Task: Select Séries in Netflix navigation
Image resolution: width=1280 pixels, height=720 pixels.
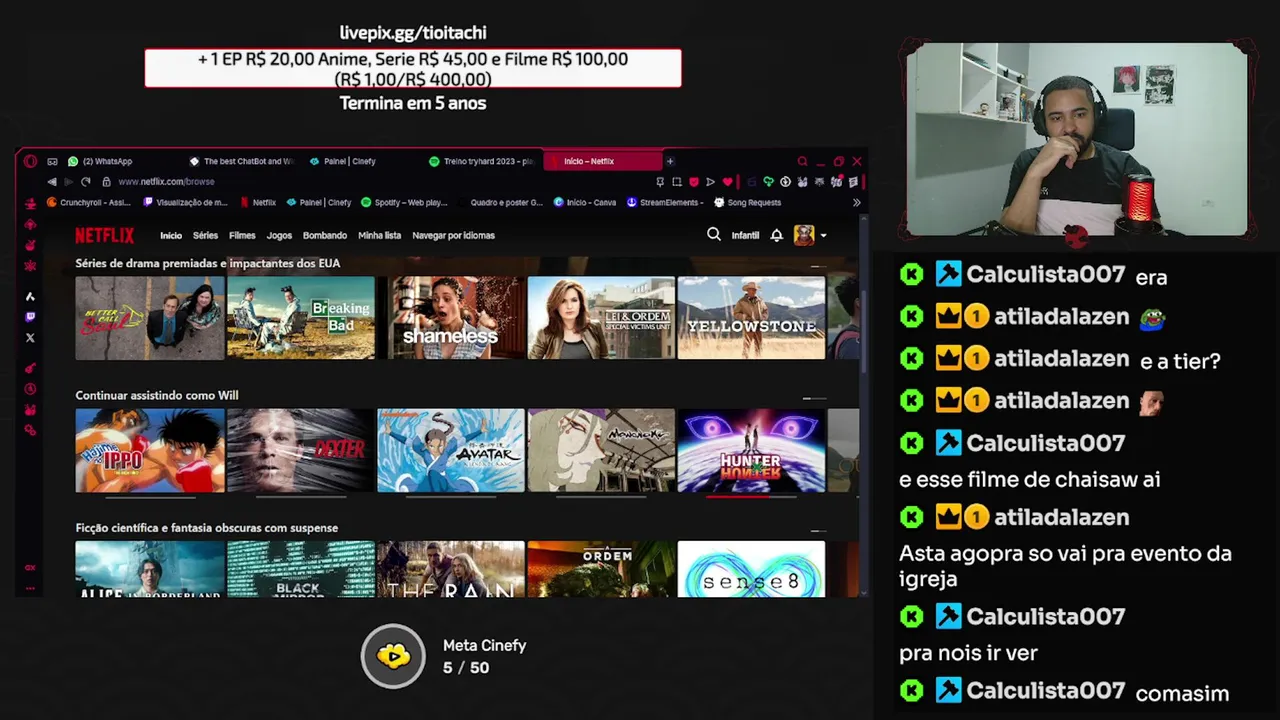Action: tap(205, 235)
